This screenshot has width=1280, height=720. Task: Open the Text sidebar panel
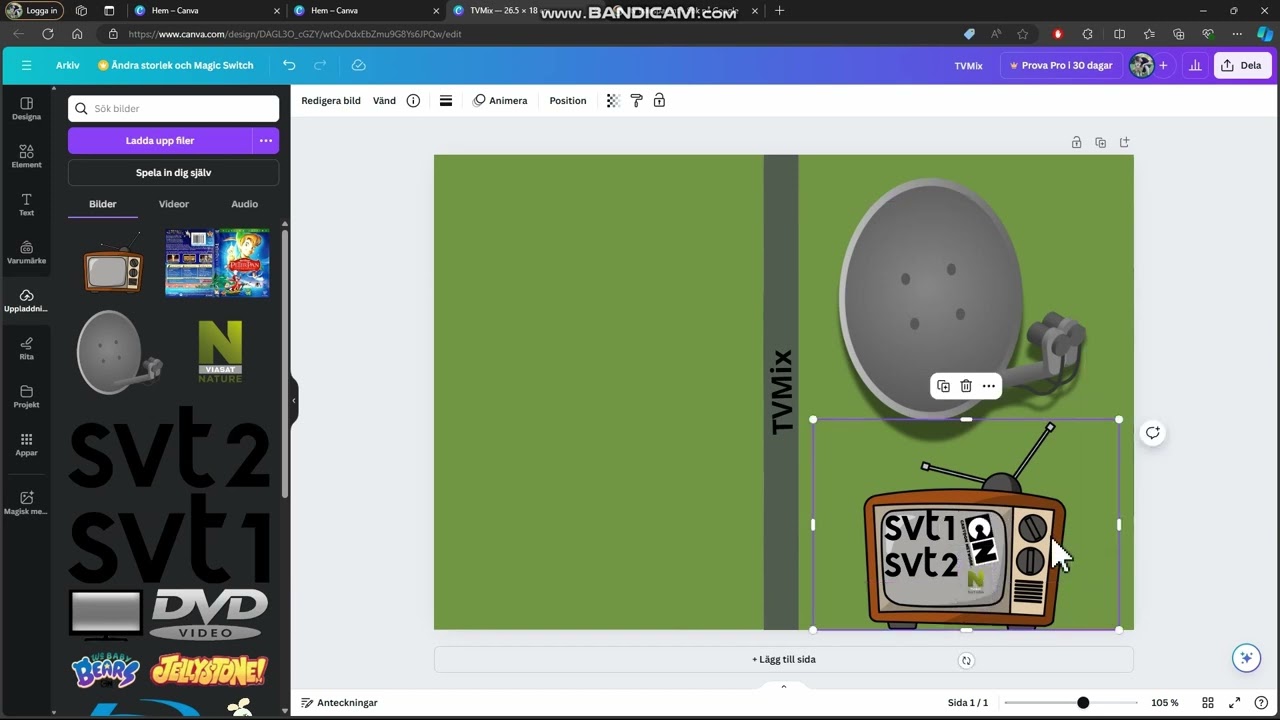point(26,205)
